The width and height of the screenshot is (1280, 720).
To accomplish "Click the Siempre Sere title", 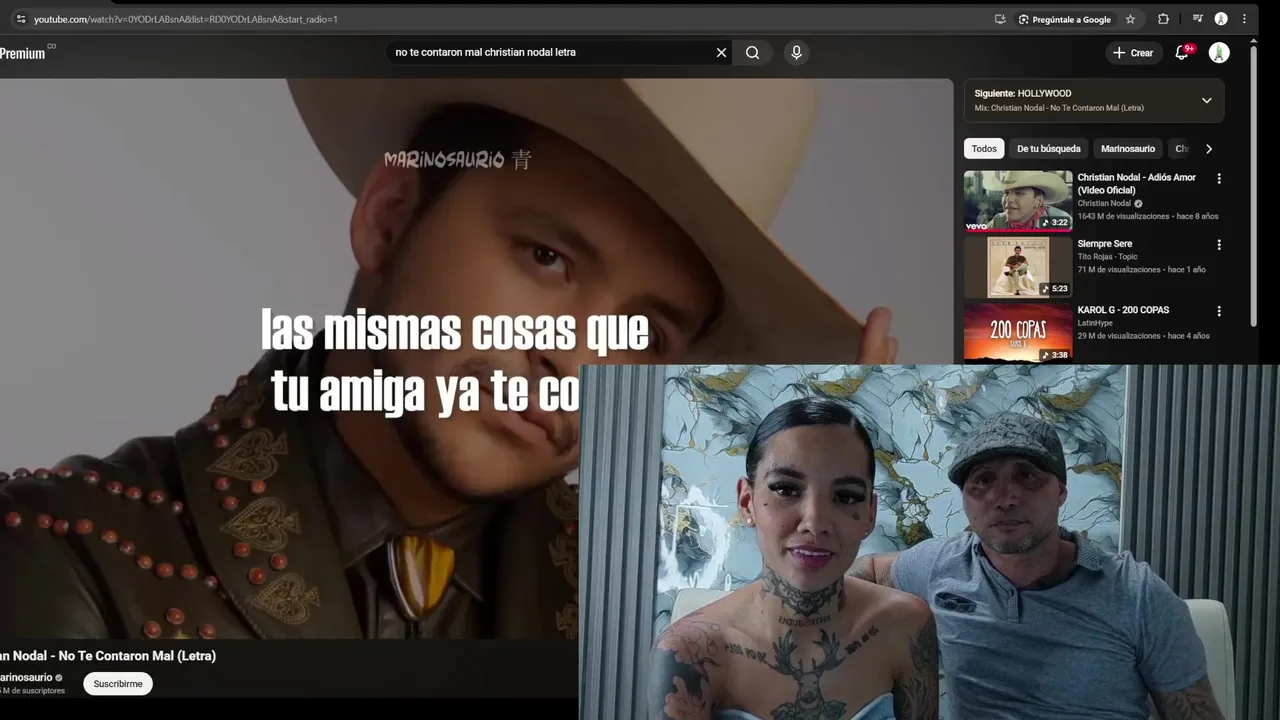I will [x=1104, y=244].
